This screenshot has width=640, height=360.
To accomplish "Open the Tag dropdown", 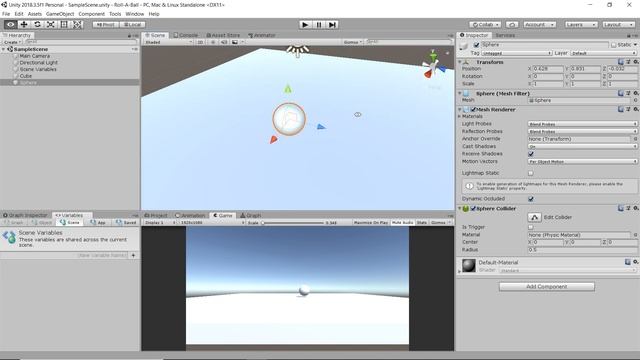I will pos(516,53).
